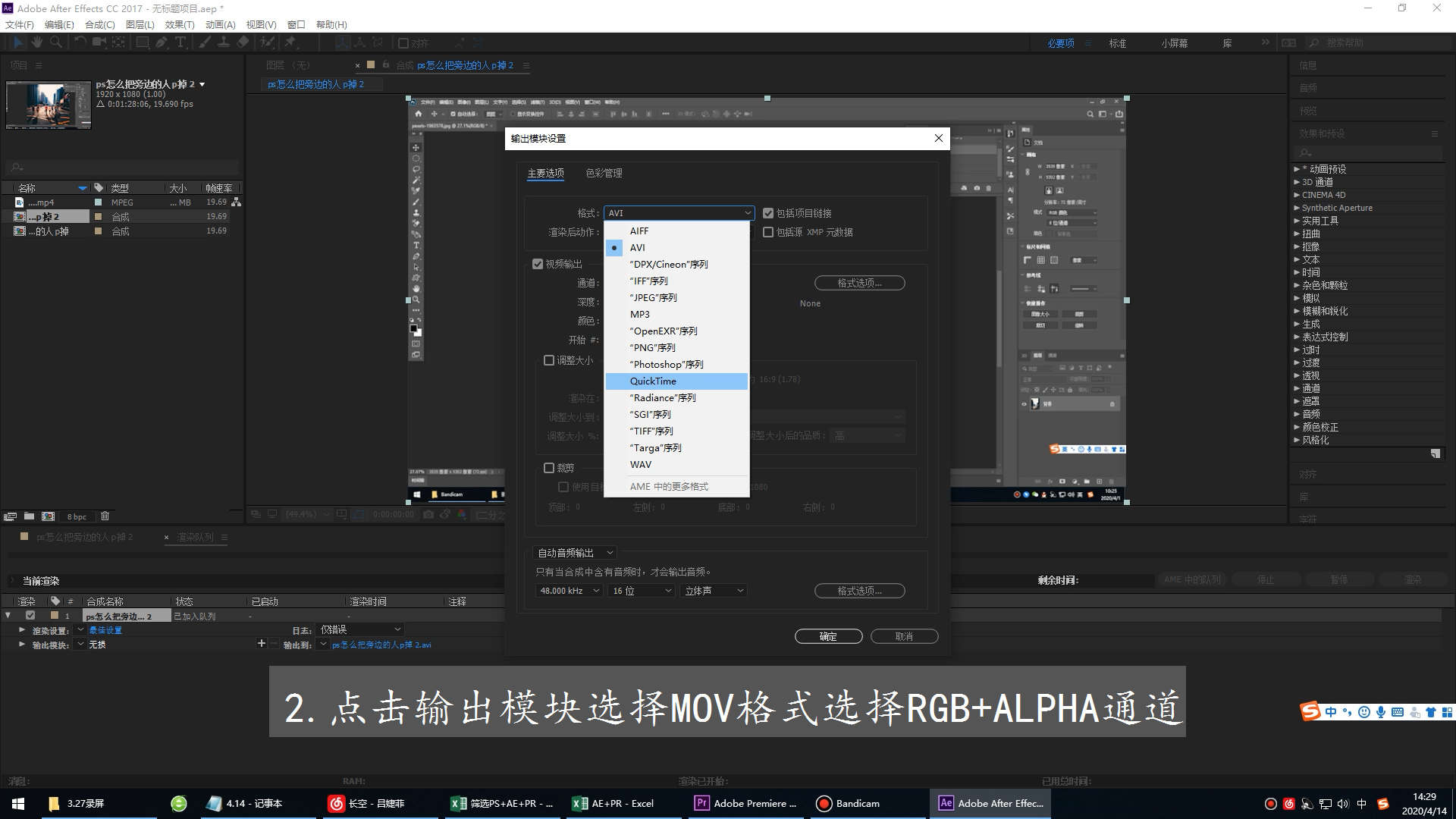Open the 日志 仅错误 dropdown
Image resolution: width=1456 pixels, height=819 pixels.
(x=360, y=629)
